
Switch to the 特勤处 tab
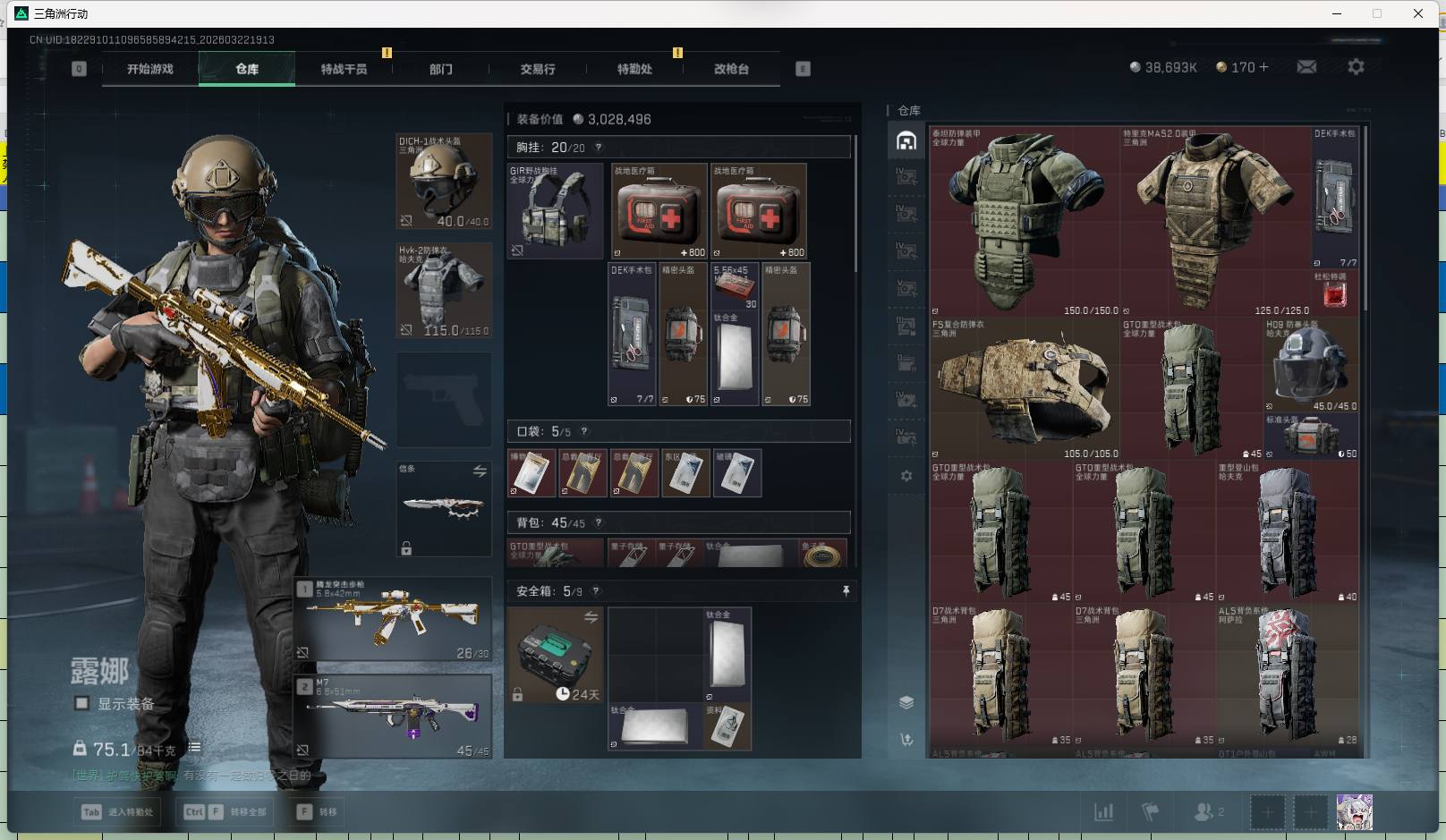tap(634, 69)
